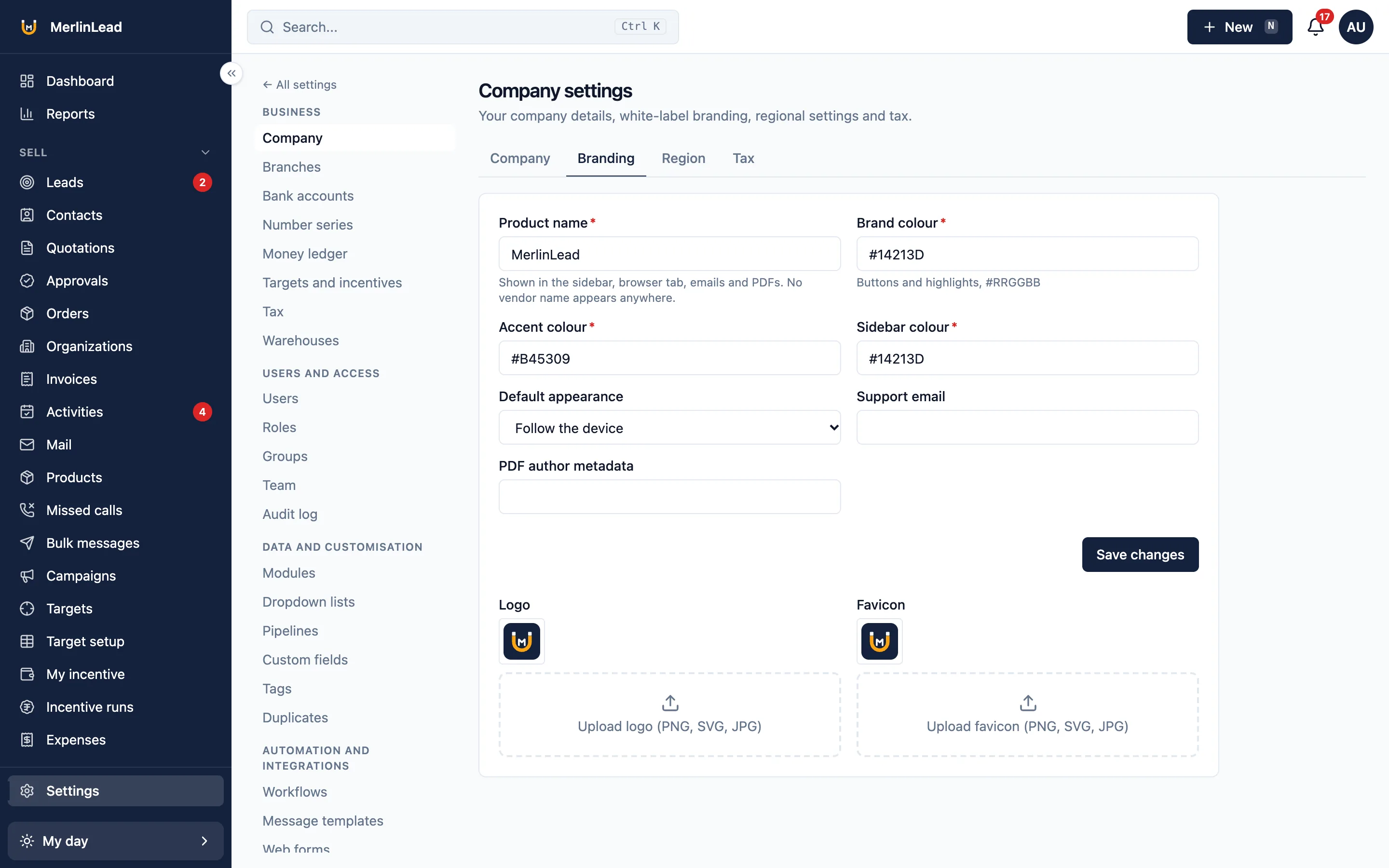
Task: Open Expenses receipt icon
Action: click(27, 739)
